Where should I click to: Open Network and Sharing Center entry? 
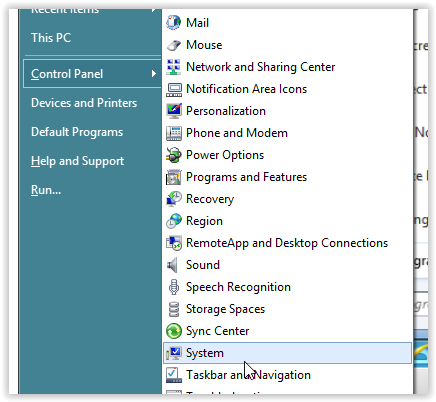pyautogui.click(x=288, y=67)
